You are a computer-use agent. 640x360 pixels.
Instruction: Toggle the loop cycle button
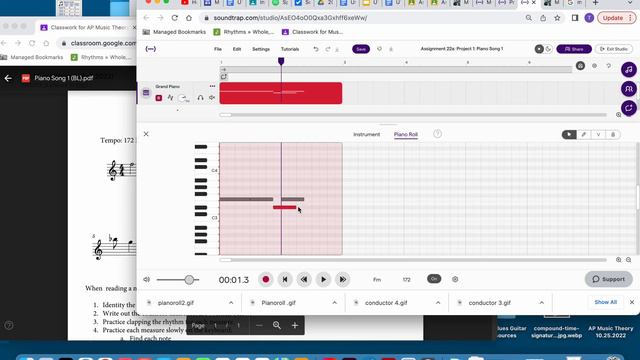(224, 76)
